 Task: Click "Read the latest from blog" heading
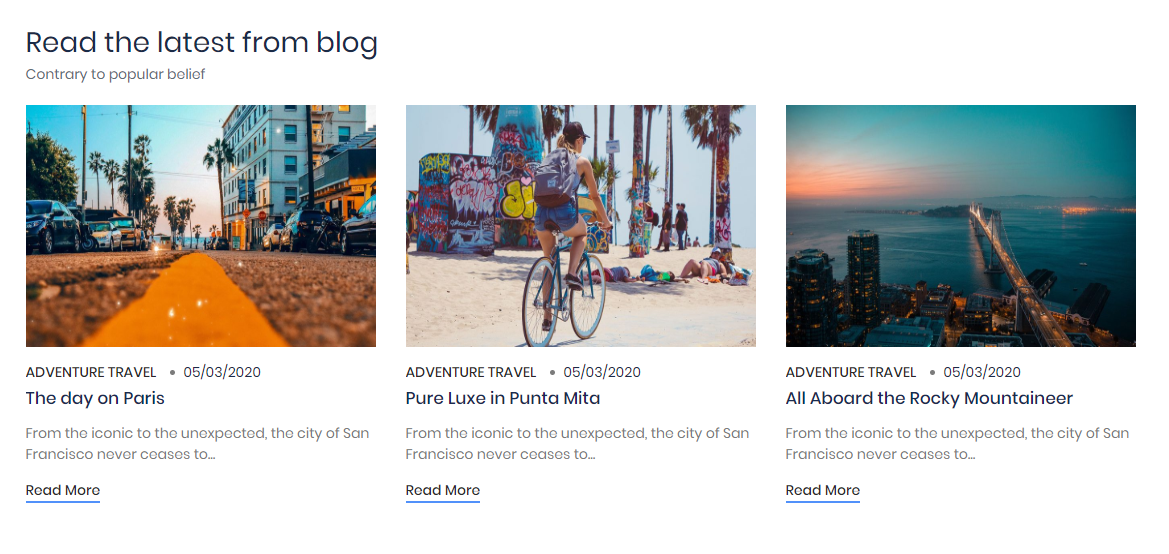click(x=202, y=42)
